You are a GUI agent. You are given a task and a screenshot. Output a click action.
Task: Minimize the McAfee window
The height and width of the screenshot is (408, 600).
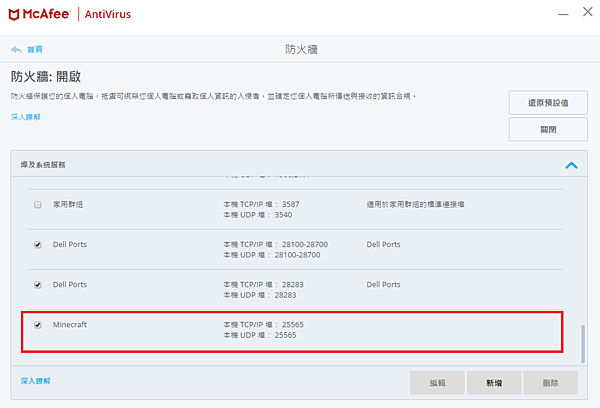[563, 15]
